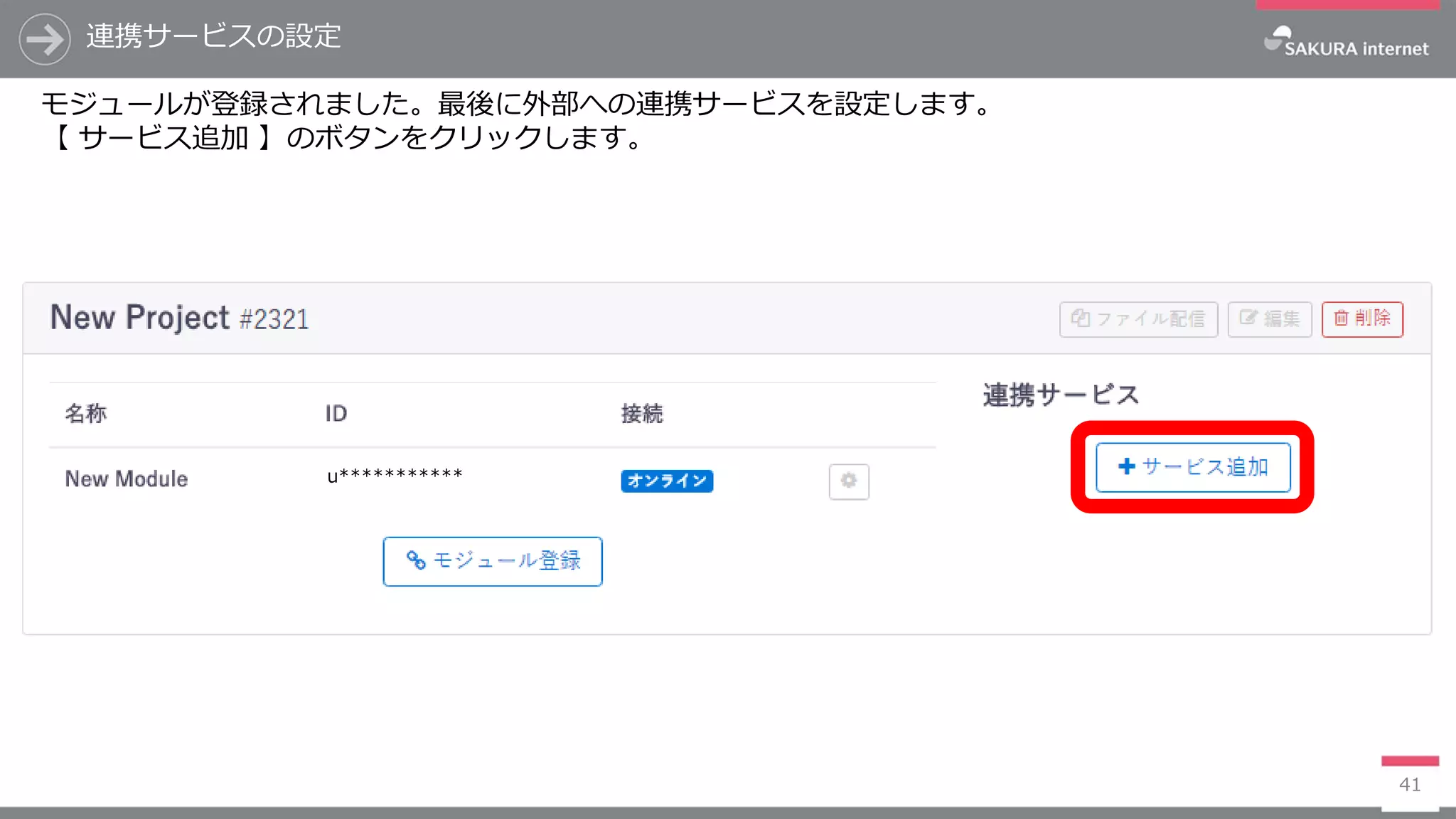Click the サービス追加 button

click(x=1193, y=467)
